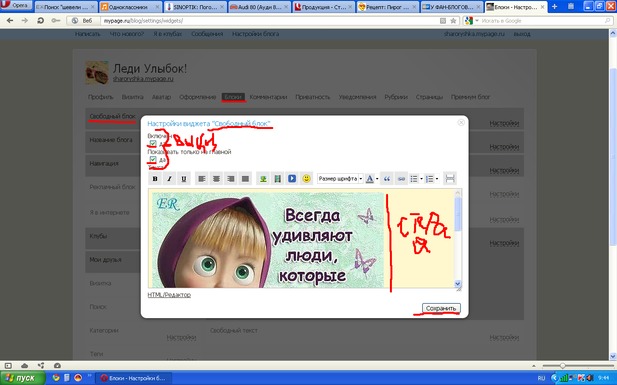Click the 'sharoryshka.mypage.ru' link under blog title
Screen dimensions: 617x385
click(143, 79)
